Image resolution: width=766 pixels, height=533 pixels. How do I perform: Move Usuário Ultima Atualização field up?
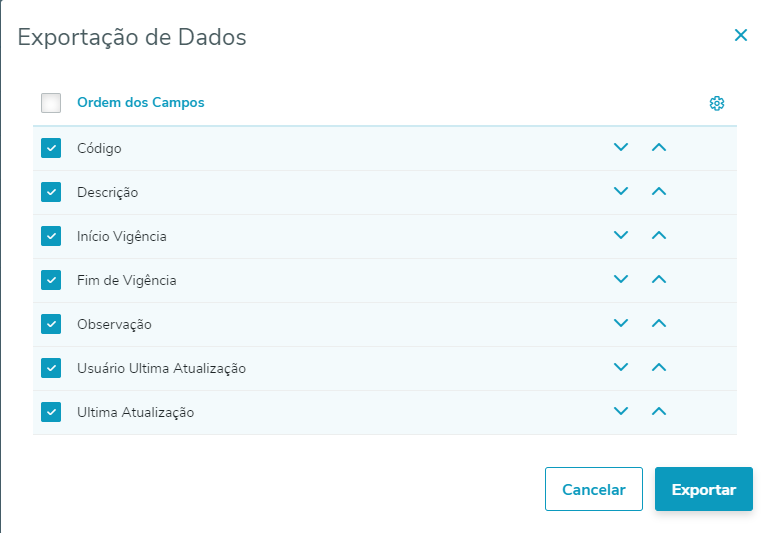click(x=658, y=368)
